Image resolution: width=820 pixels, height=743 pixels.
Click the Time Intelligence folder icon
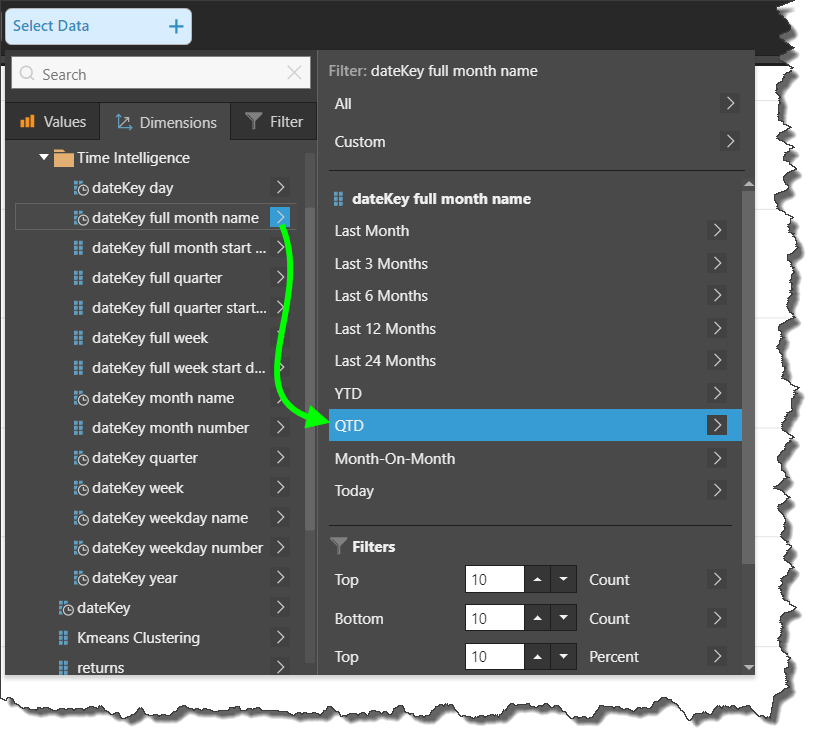tap(63, 158)
